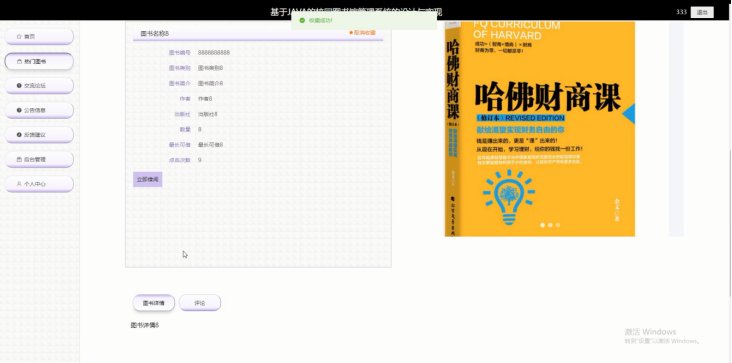Screen dimensions: 732x363
Task: Click the book number value 8888888888
Action: click(214, 53)
